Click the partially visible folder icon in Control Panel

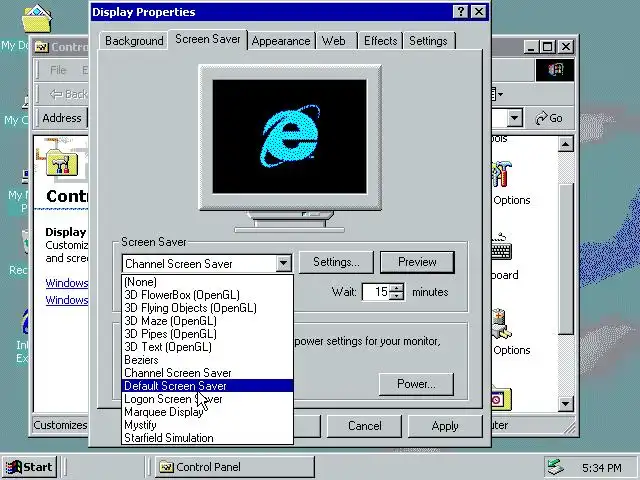click(x=502, y=399)
